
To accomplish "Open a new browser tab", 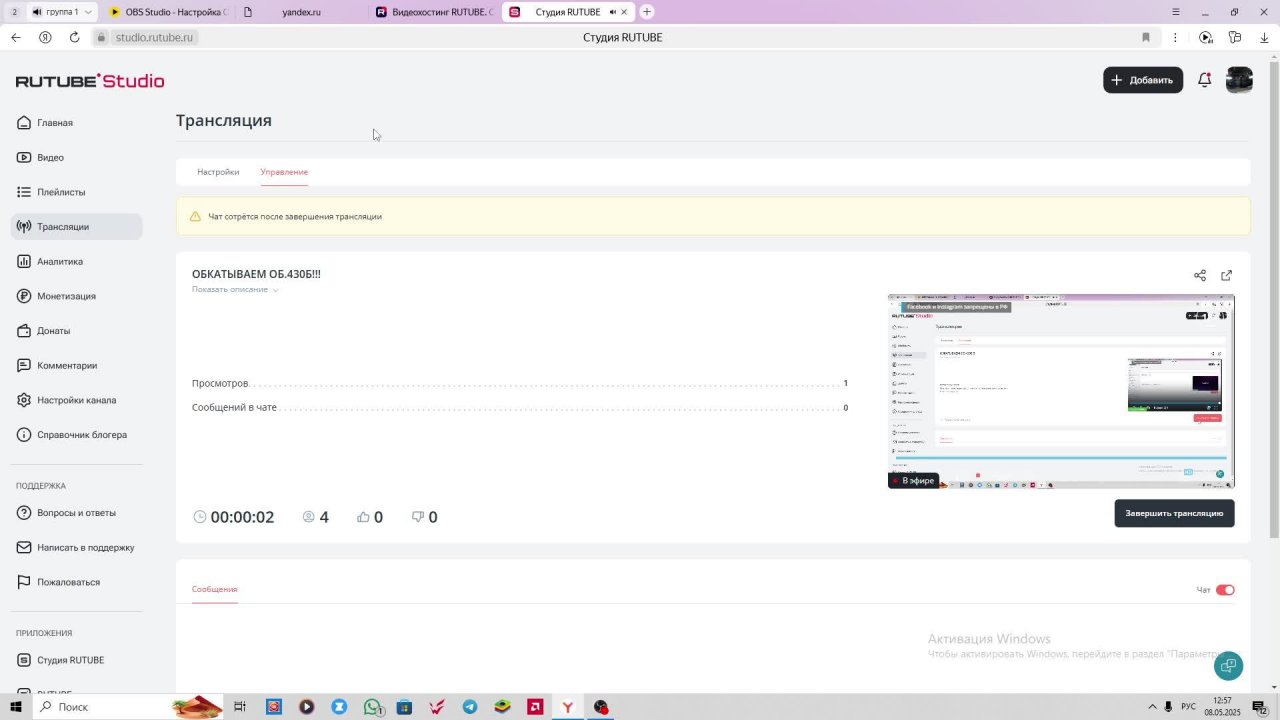I will tap(647, 12).
